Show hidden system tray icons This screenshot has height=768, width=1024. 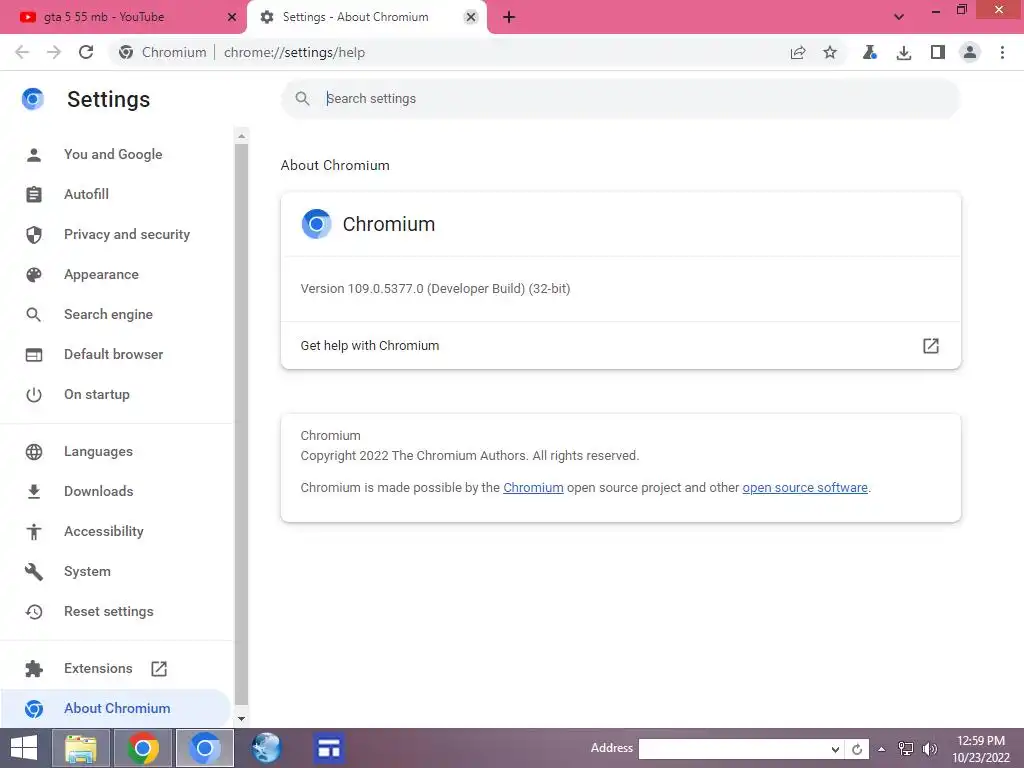coord(882,749)
